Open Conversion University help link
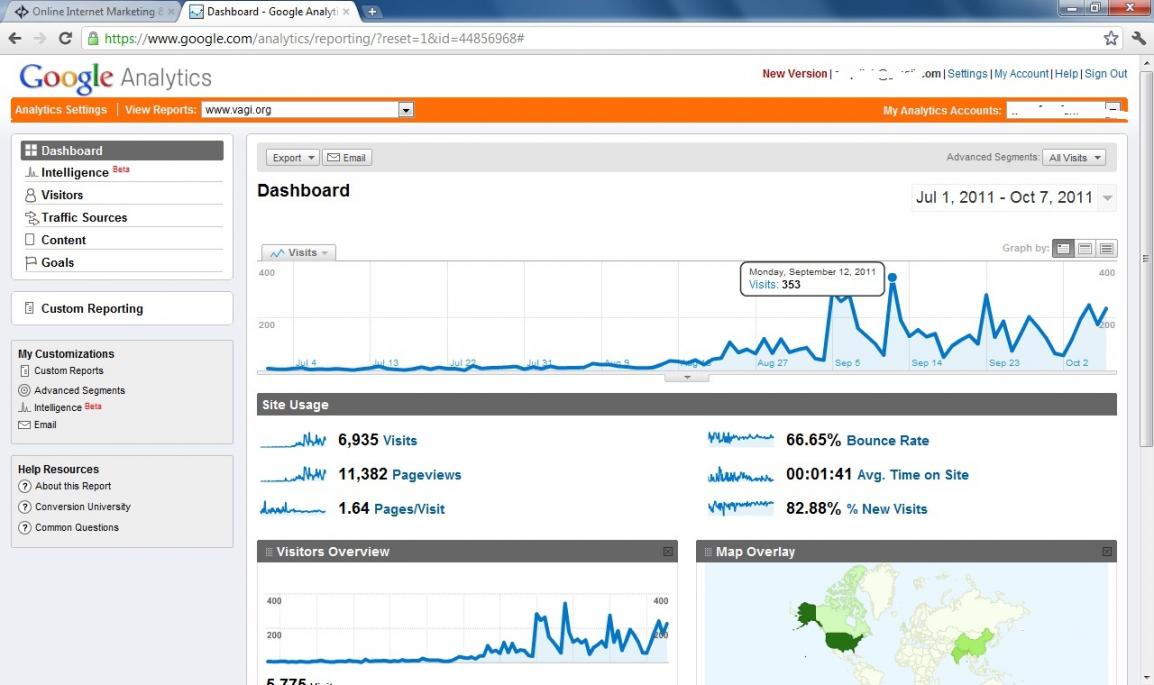This screenshot has height=685, width=1154. coord(82,507)
